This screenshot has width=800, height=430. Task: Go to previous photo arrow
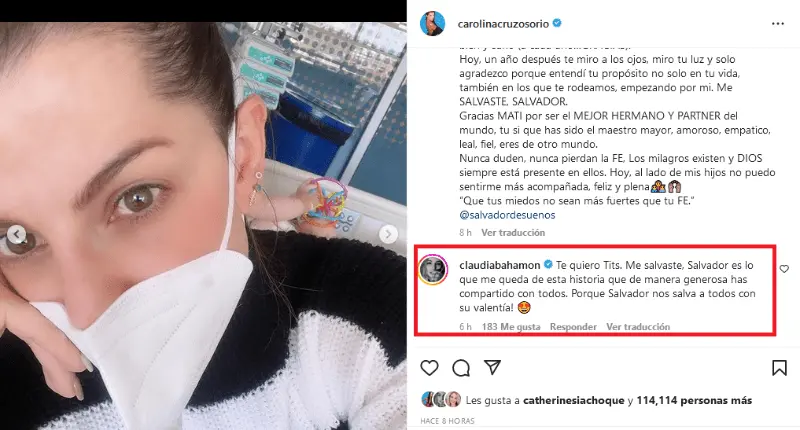[x=17, y=234]
